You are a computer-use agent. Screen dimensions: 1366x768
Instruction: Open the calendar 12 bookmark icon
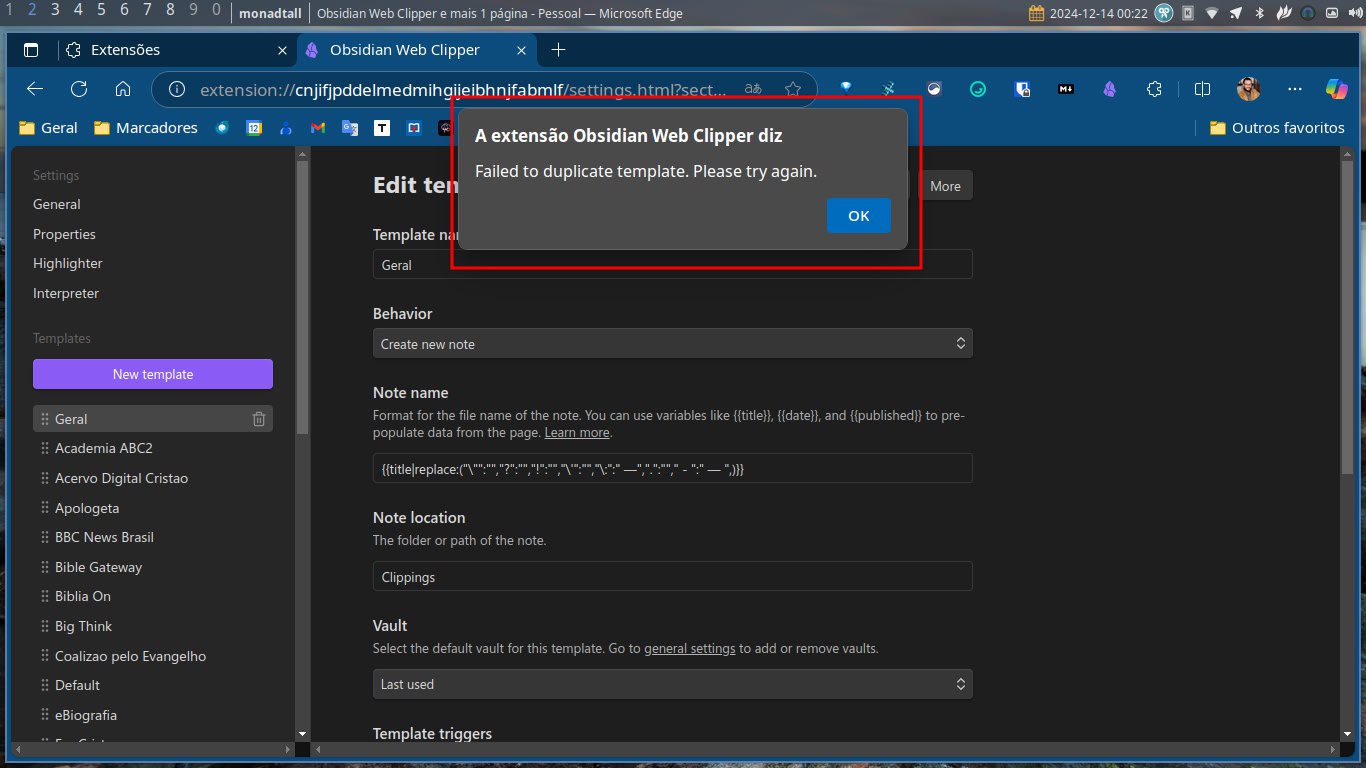coord(254,128)
